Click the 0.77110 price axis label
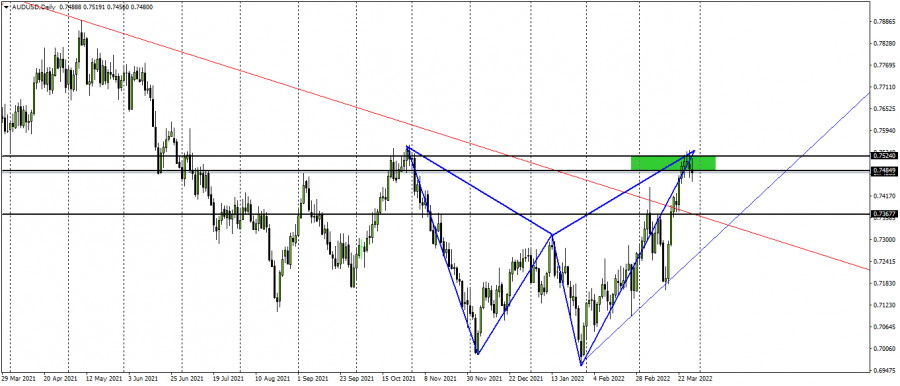The image size is (900, 386). click(x=884, y=87)
